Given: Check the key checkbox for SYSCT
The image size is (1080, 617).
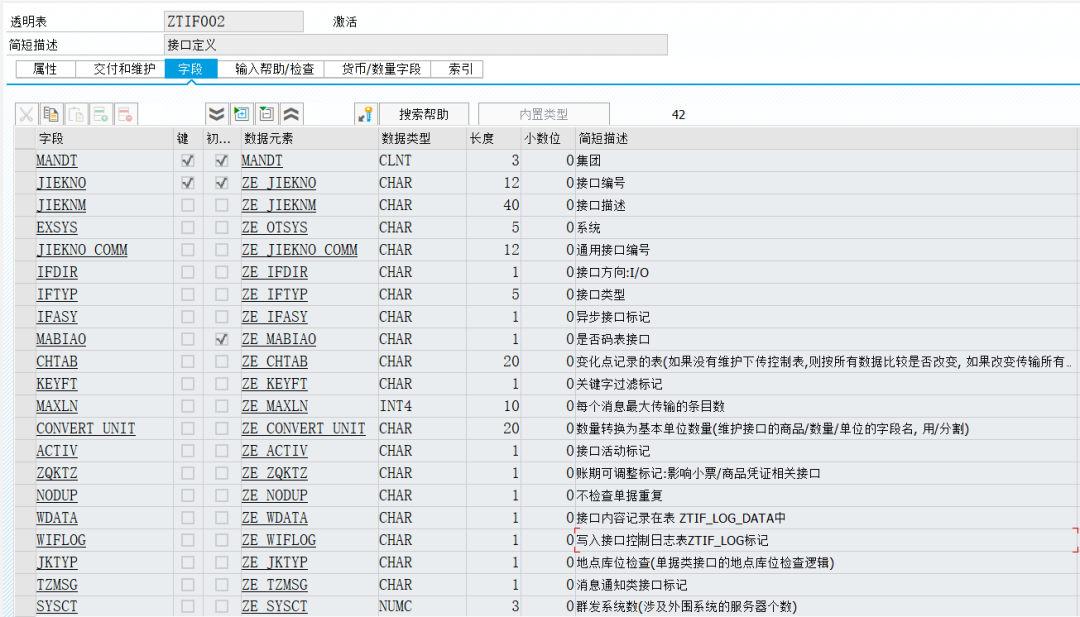Looking at the screenshot, I should pos(187,607).
